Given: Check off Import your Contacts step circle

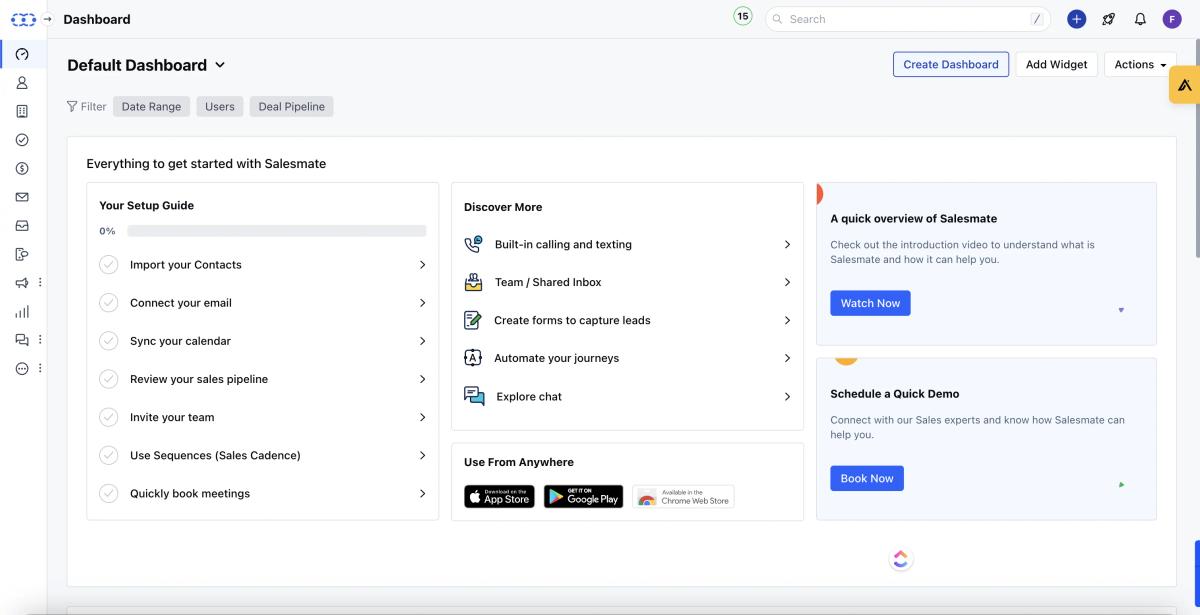Looking at the screenshot, I should click(109, 265).
